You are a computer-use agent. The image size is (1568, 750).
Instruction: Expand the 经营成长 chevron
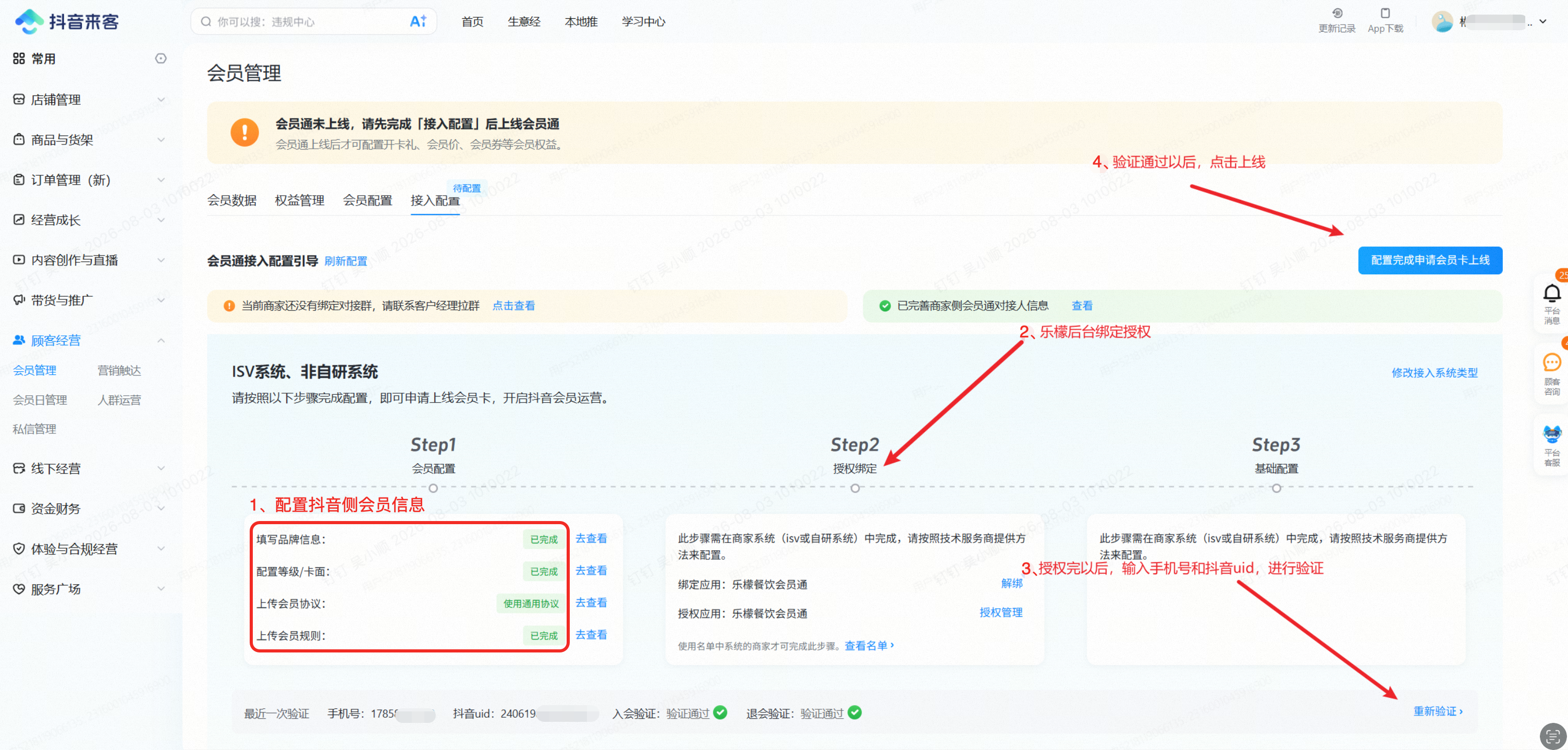161,220
